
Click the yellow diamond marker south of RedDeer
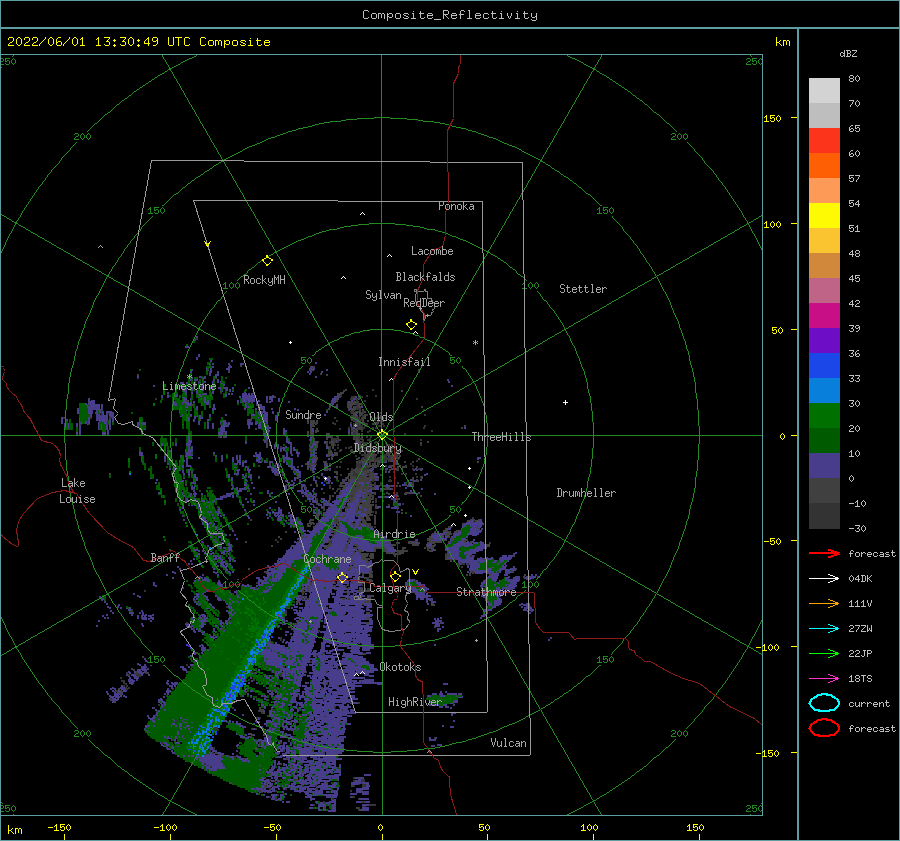pos(411,324)
